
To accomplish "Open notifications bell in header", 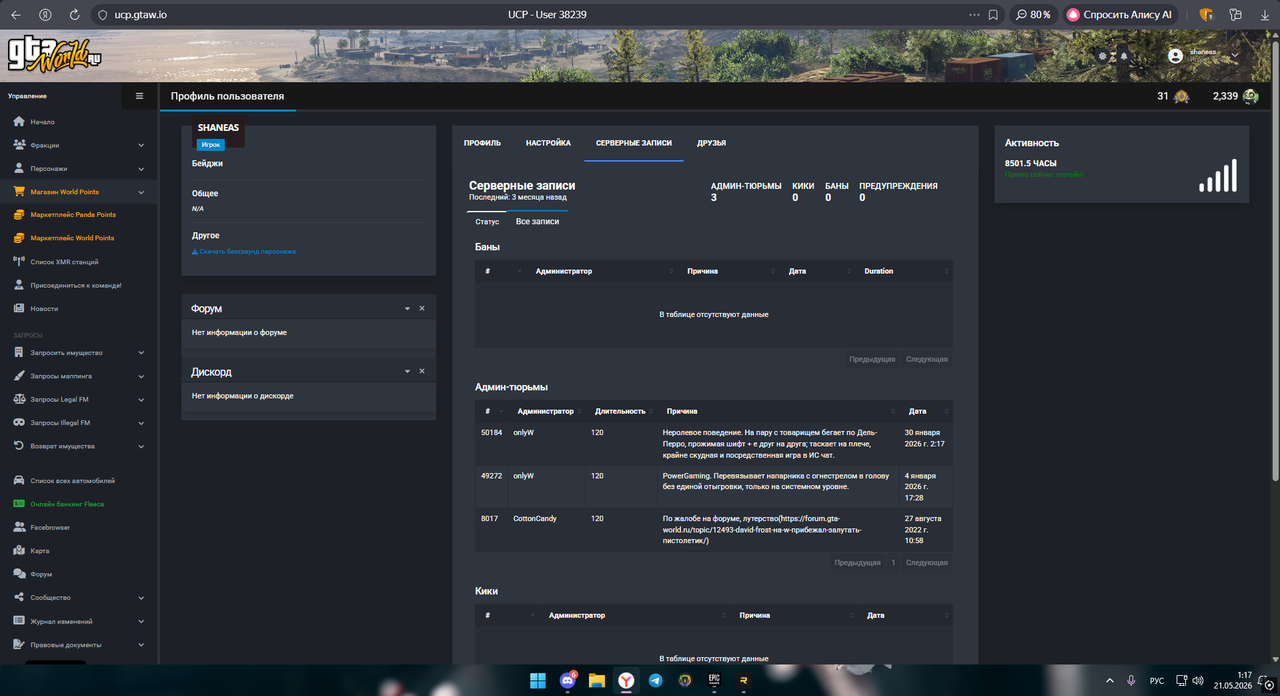I will coord(1123,56).
